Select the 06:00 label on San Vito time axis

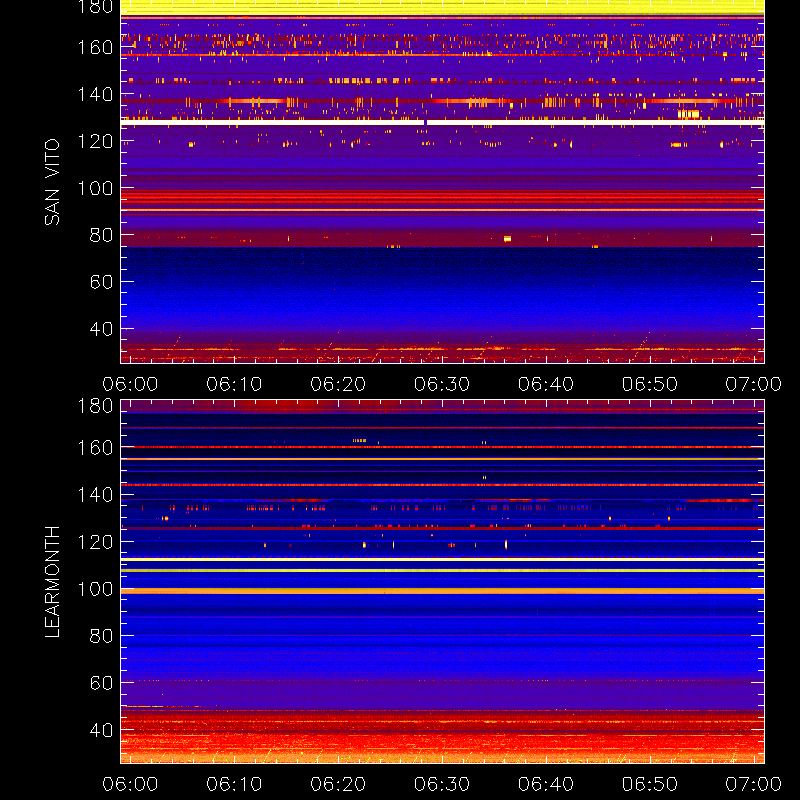(130, 384)
